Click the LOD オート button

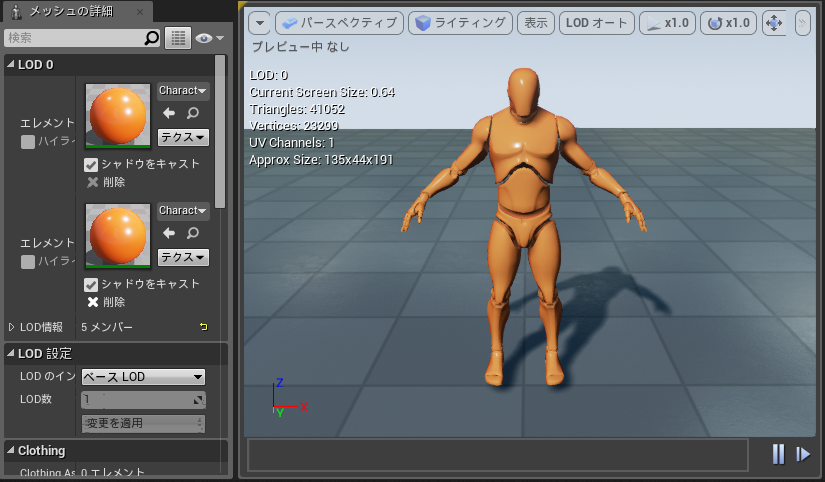click(x=595, y=23)
